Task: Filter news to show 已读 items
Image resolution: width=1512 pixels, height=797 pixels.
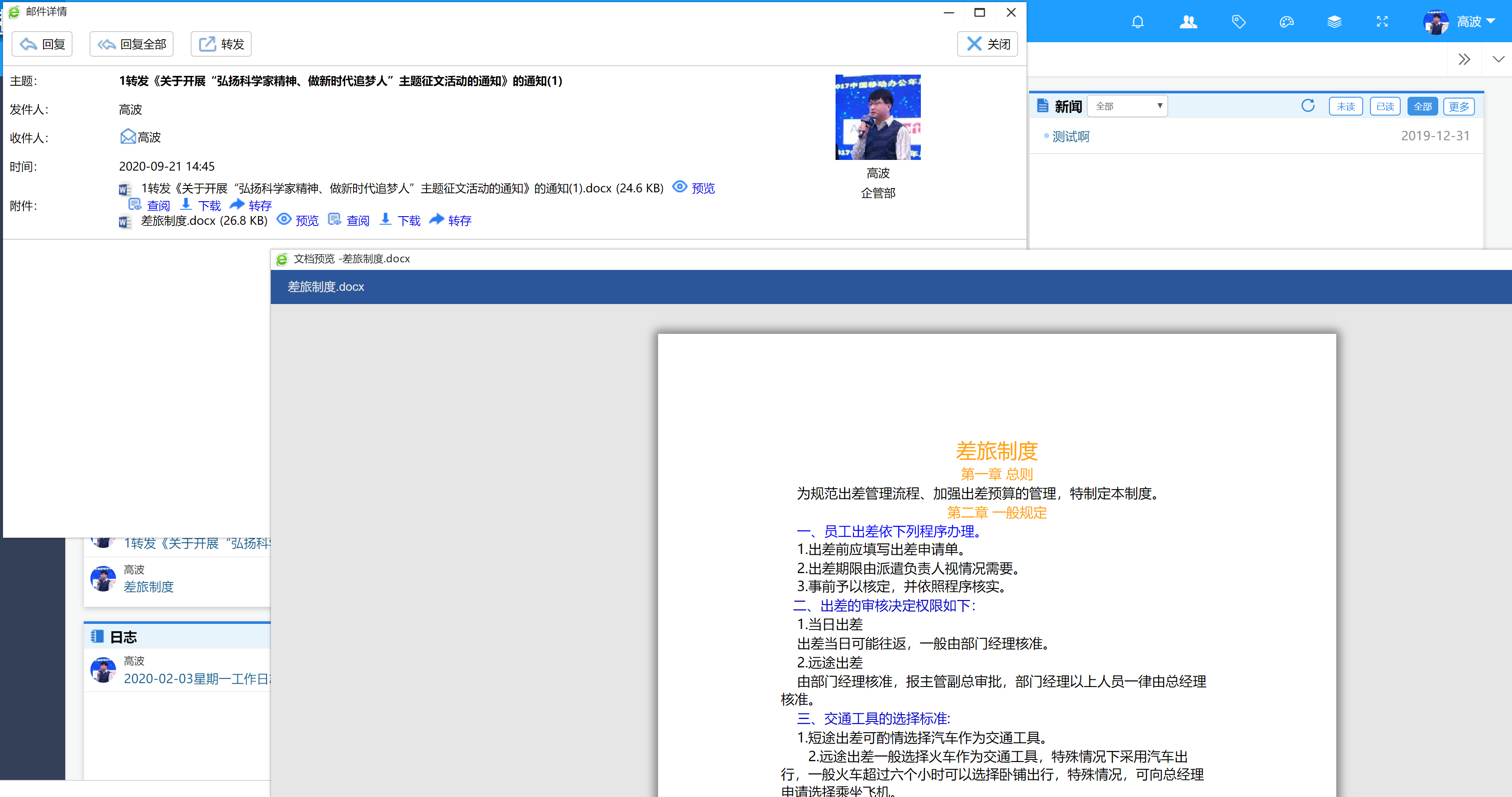Action: pyautogui.click(x=1385, y=106)
